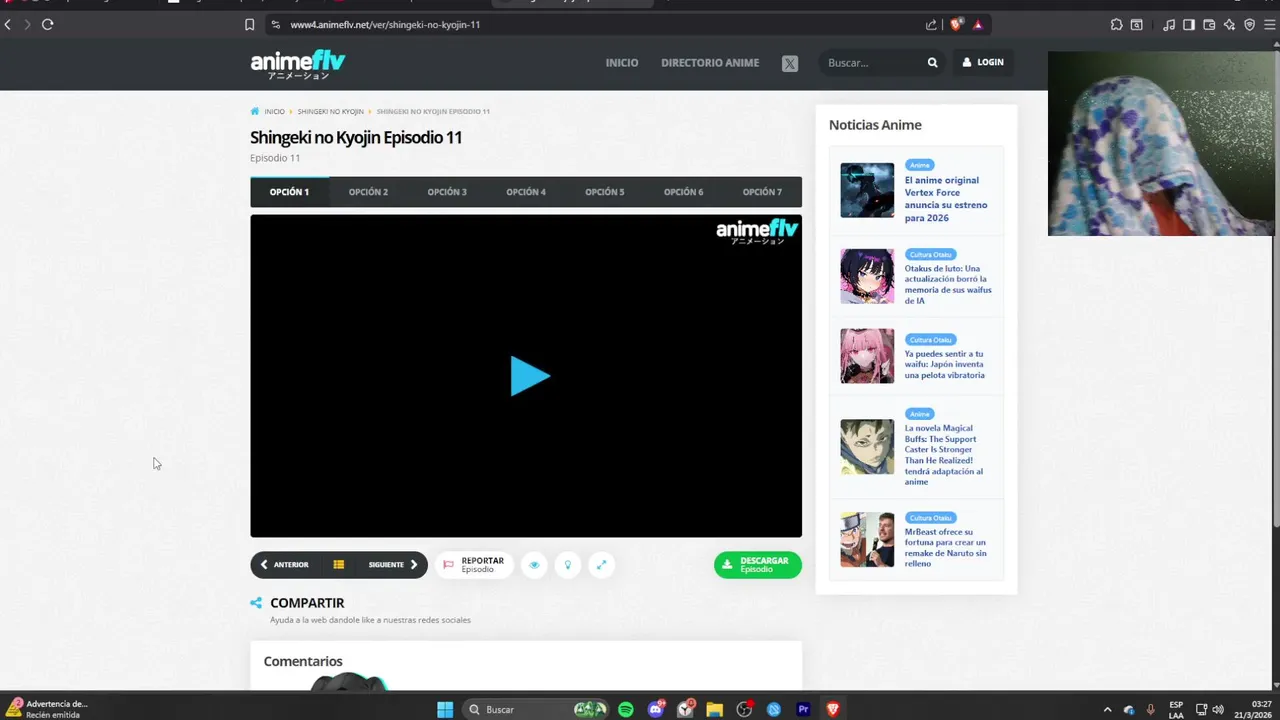
Task: Open File Explorer from the taskbar
Action: pyautogui.click(x=714, y=709)
